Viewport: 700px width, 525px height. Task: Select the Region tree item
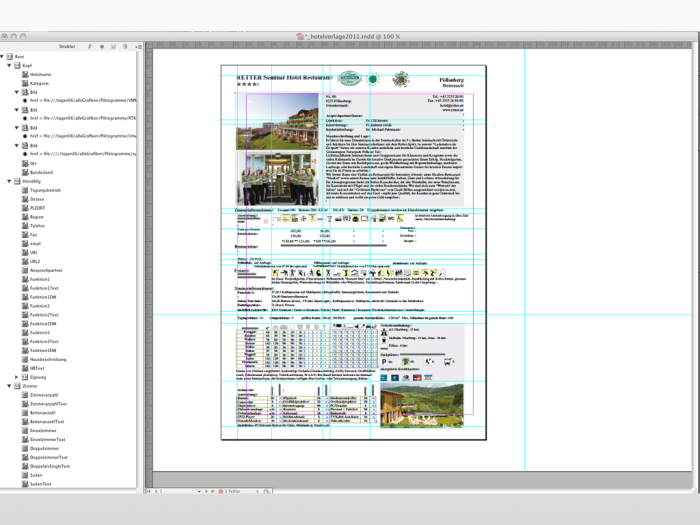(37, 217)
